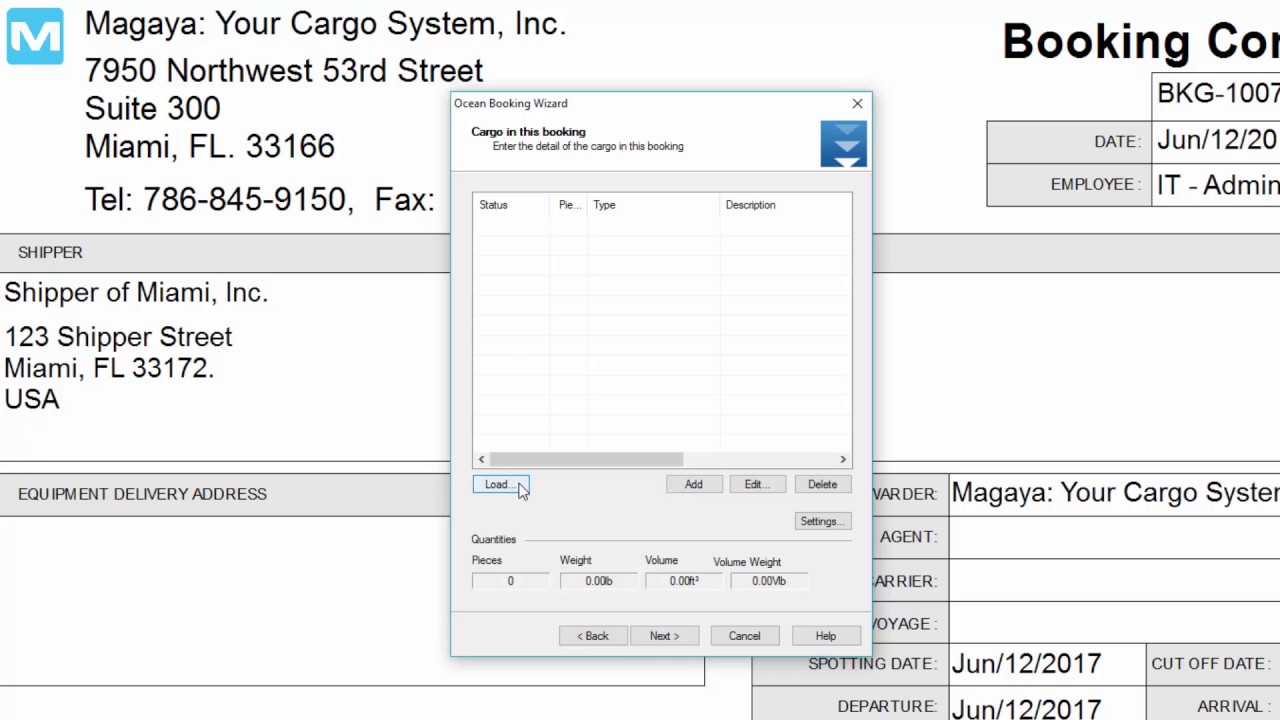Click the Tel: 786-845-9150 text
Viewport: 1280px width, 720px height.
tap(218, 199)
